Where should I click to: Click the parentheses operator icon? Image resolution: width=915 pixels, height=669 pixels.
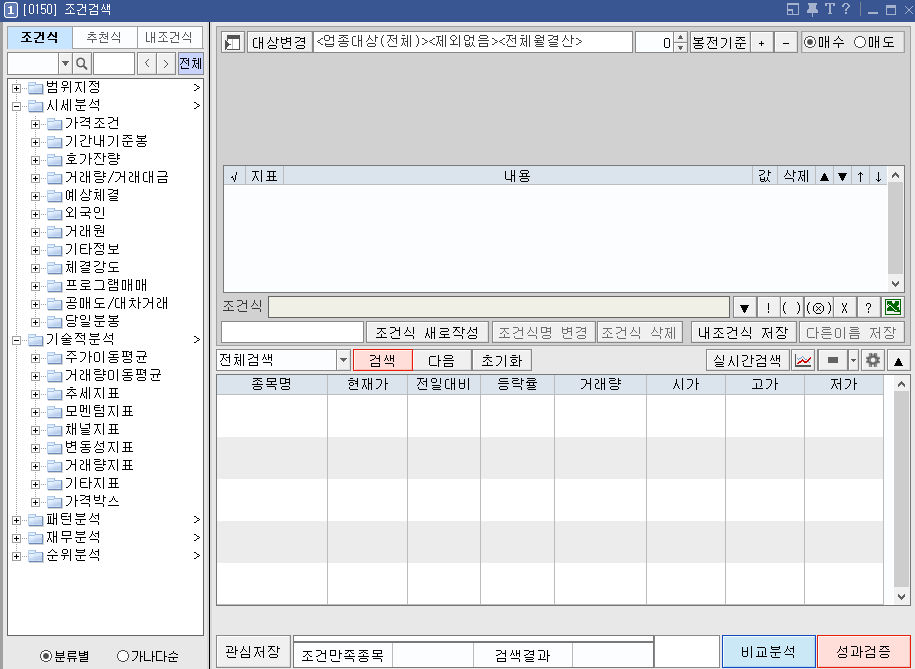pos(792,307)
